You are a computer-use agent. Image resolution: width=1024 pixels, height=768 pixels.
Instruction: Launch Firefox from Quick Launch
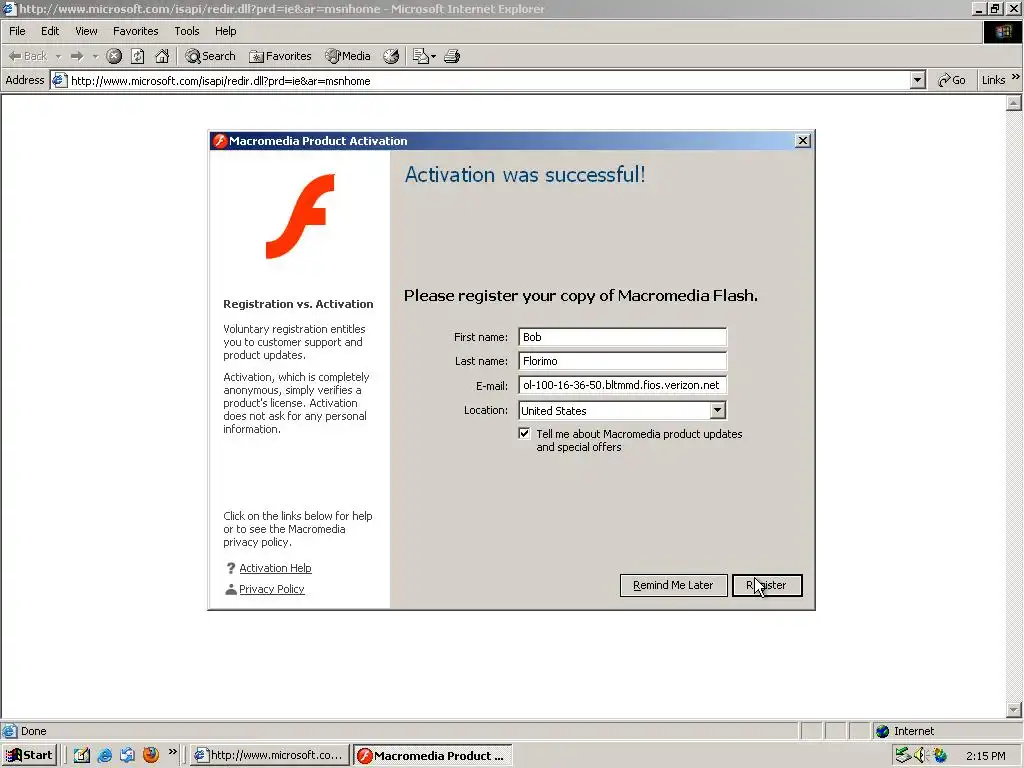151,755
